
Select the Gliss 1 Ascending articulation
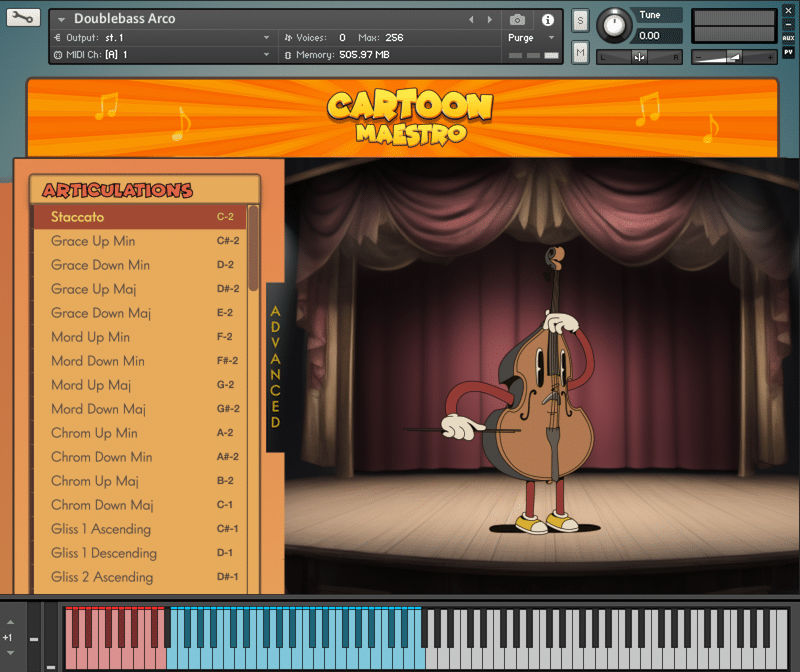click(x=100, y=529)
